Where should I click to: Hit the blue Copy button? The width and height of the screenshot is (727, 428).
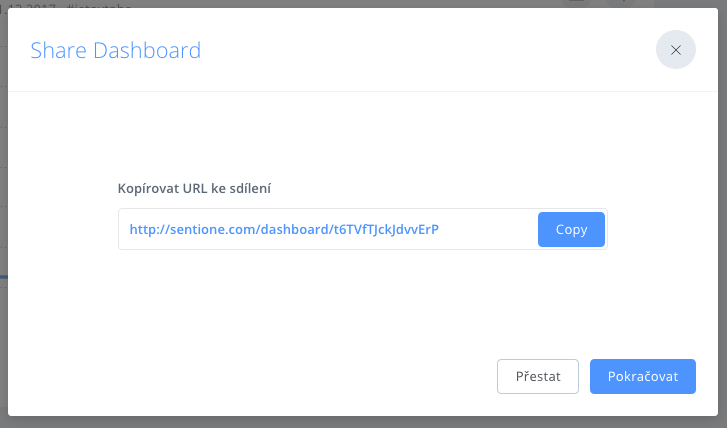[571, 229]
